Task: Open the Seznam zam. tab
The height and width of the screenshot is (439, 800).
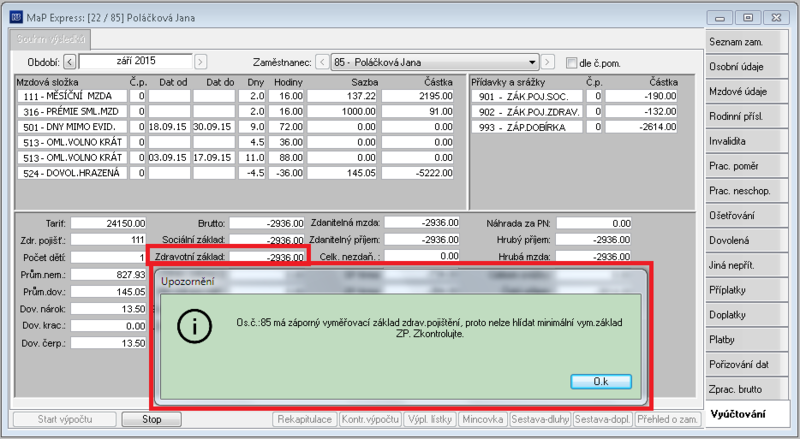Action: 743,42
